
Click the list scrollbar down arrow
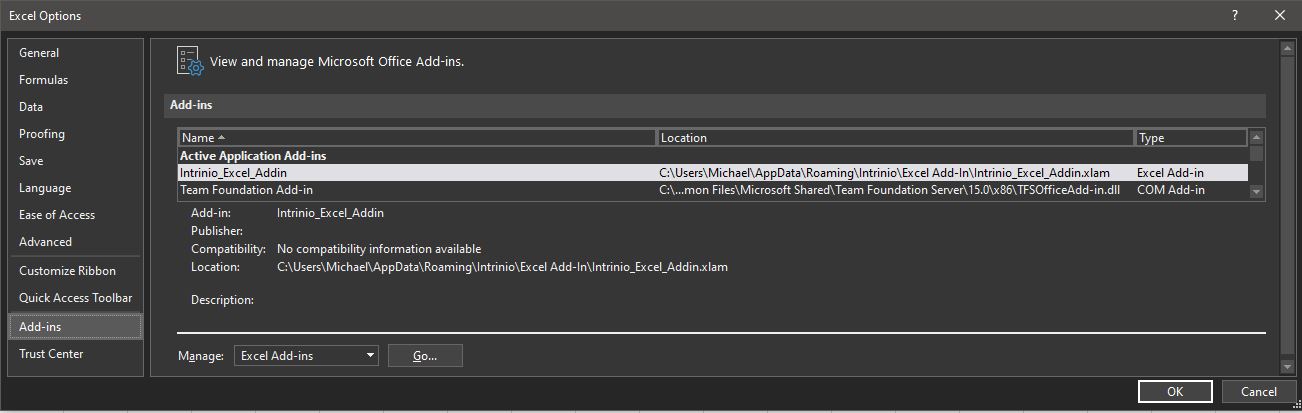pos(1257,192)
